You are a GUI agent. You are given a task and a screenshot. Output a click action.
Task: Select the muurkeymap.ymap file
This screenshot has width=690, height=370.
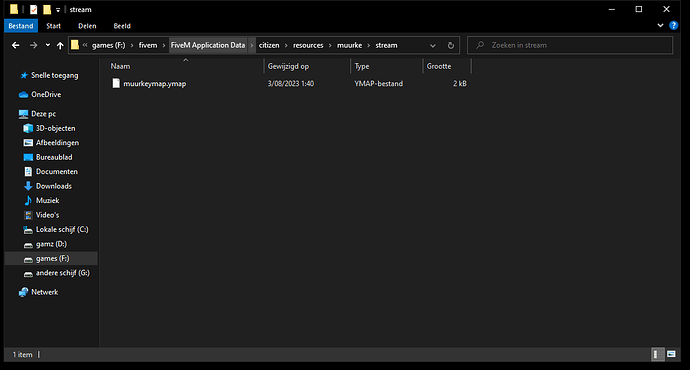coord(154,84)
